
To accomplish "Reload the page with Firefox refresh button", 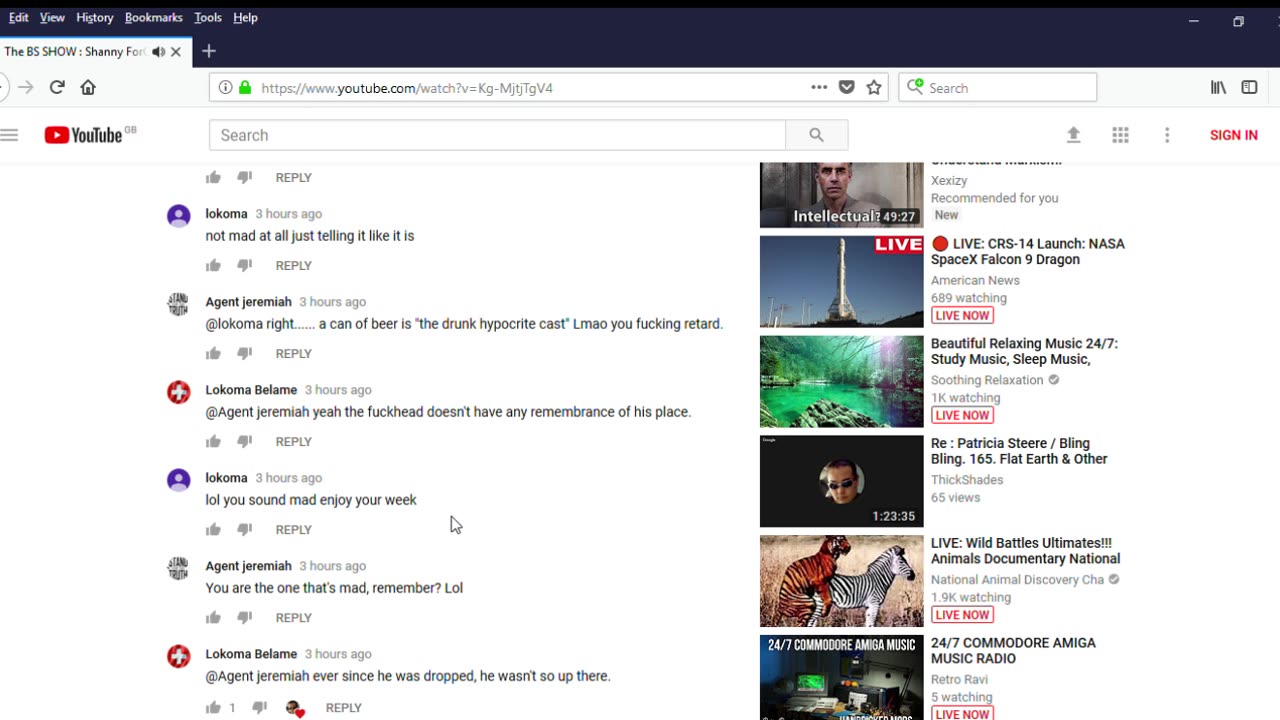I will pos(57,87).
